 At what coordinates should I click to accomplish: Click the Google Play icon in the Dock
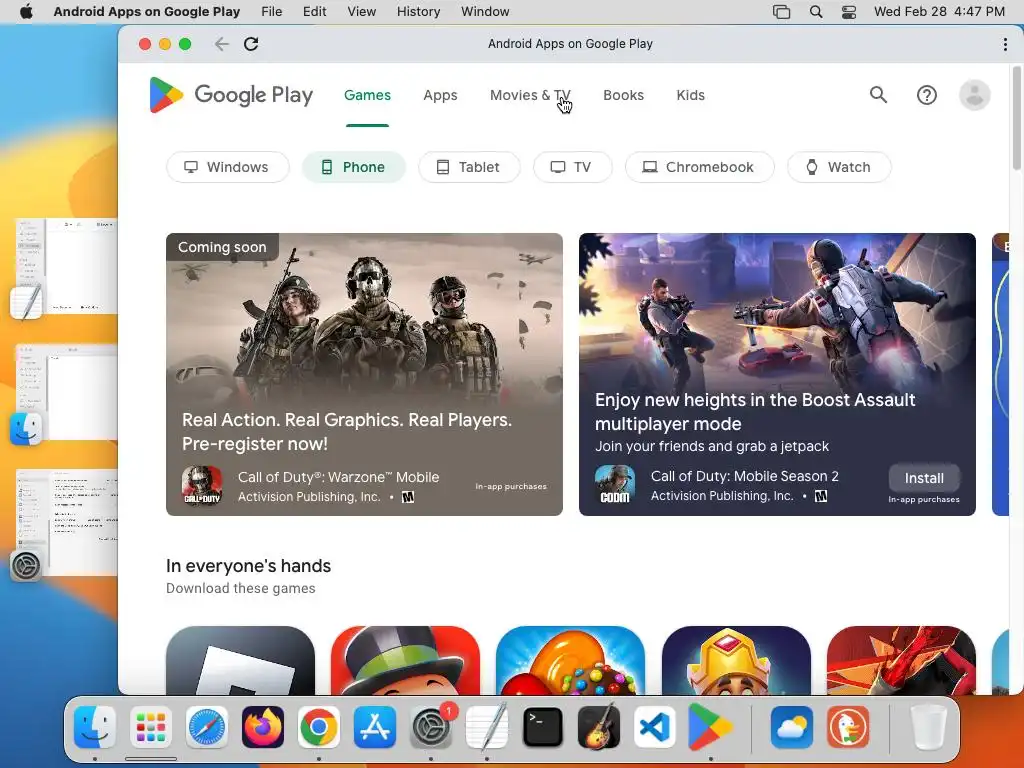(x=711, y=727)
